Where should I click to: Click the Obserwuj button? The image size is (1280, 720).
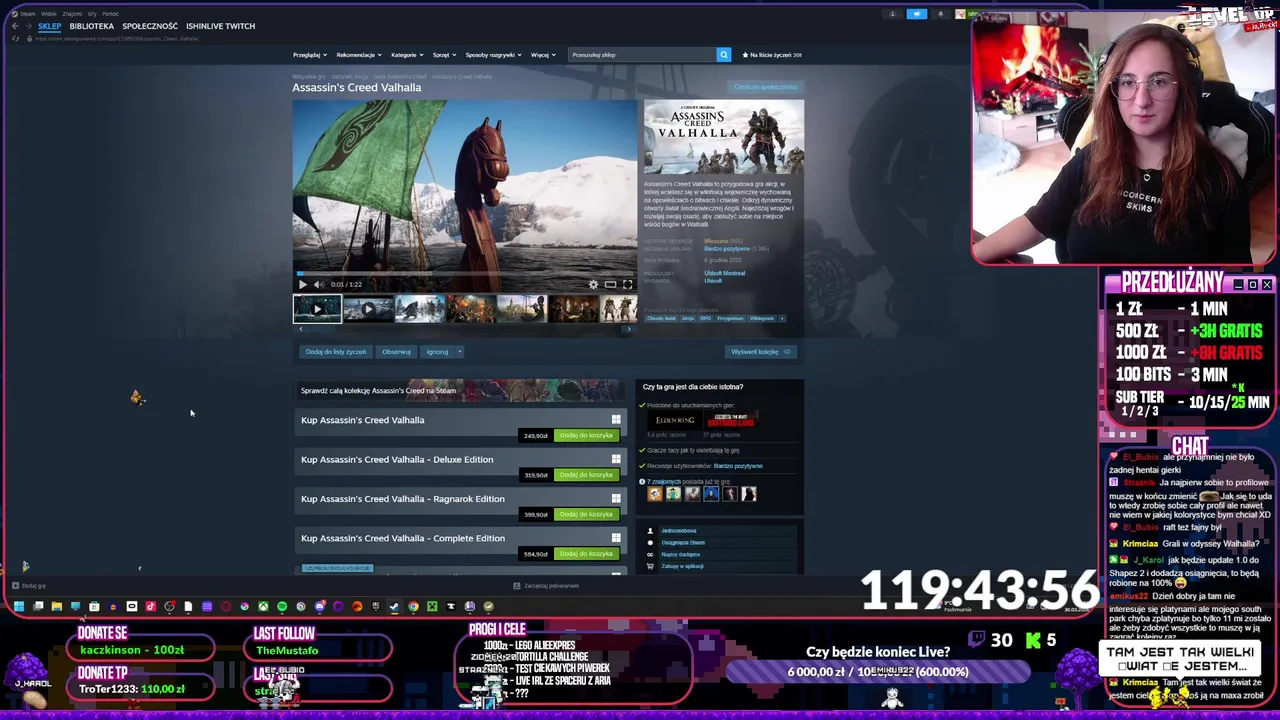pyautogui.click(x=396, y=352)
